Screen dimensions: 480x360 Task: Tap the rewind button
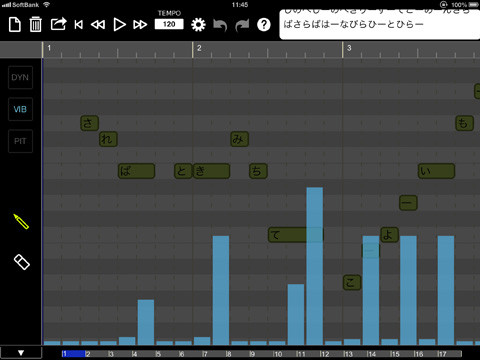98,24
